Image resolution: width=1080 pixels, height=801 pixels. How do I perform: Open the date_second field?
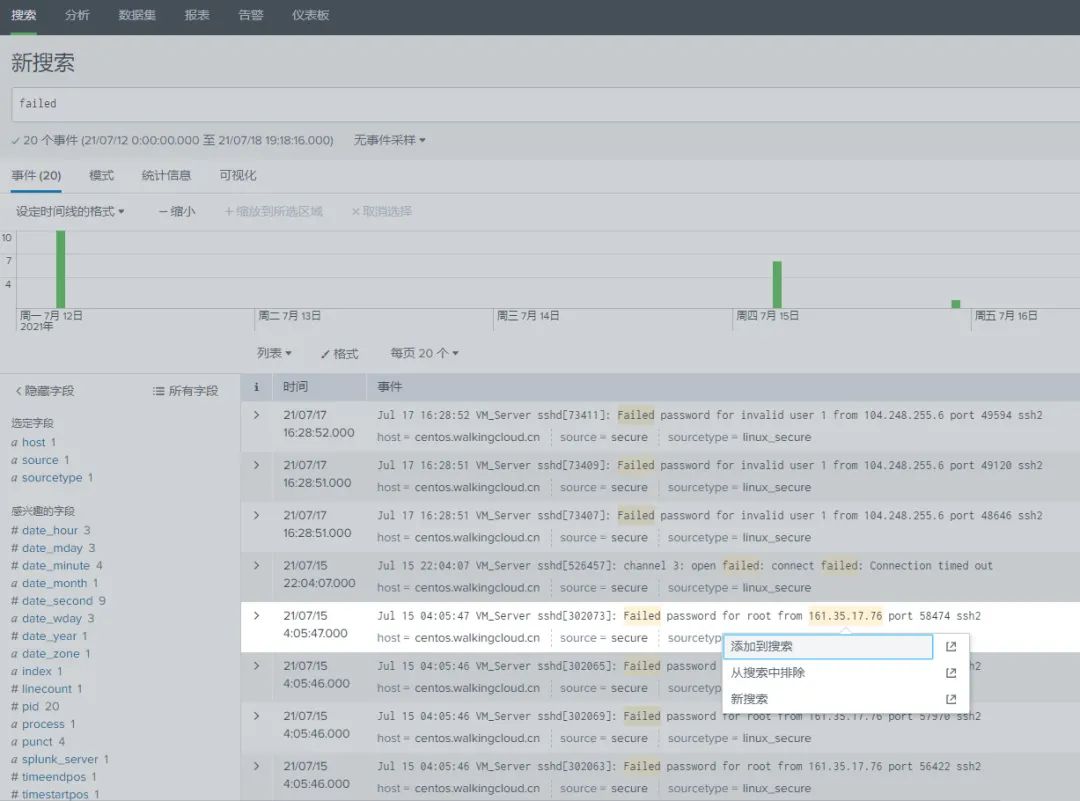click(57, 601)
